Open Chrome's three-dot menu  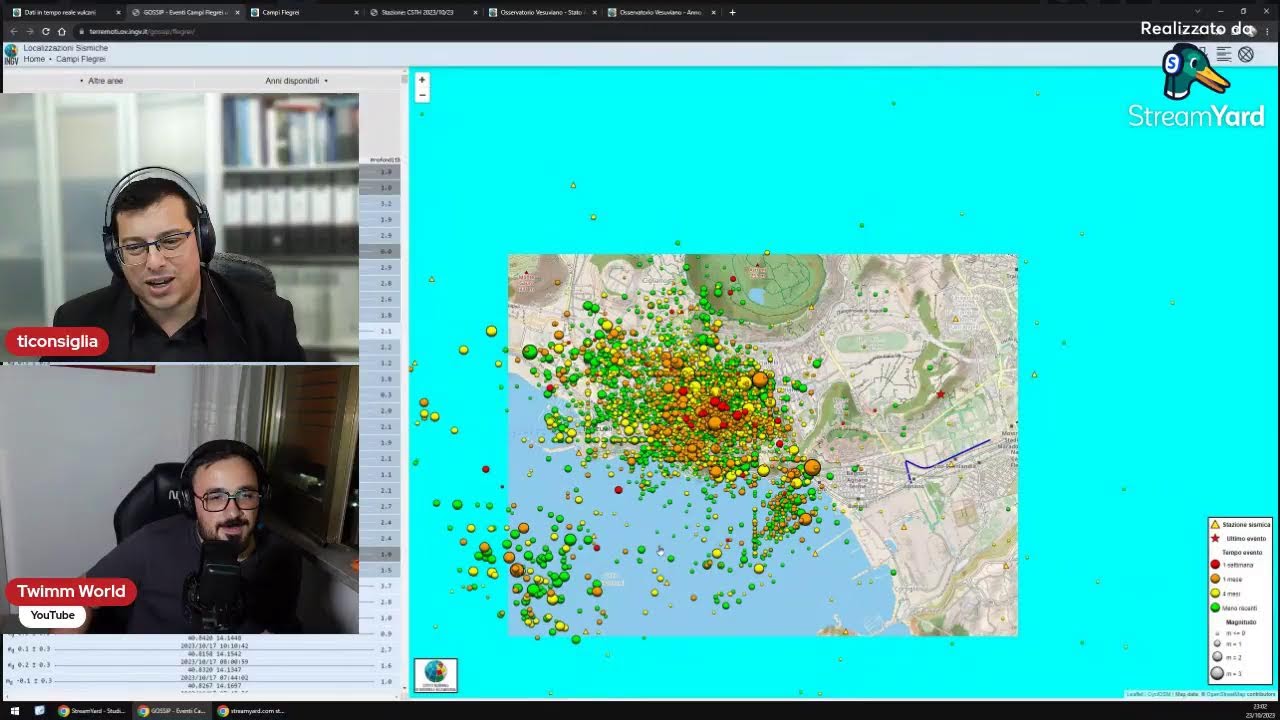pos(1268,31)
